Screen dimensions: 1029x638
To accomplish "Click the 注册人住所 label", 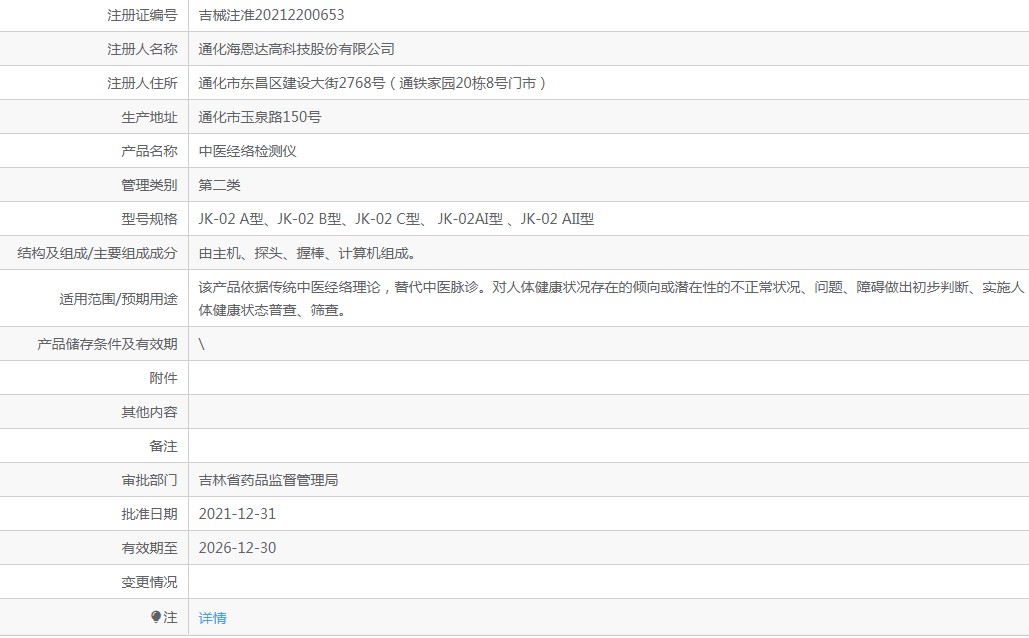I will coord(142,83).
